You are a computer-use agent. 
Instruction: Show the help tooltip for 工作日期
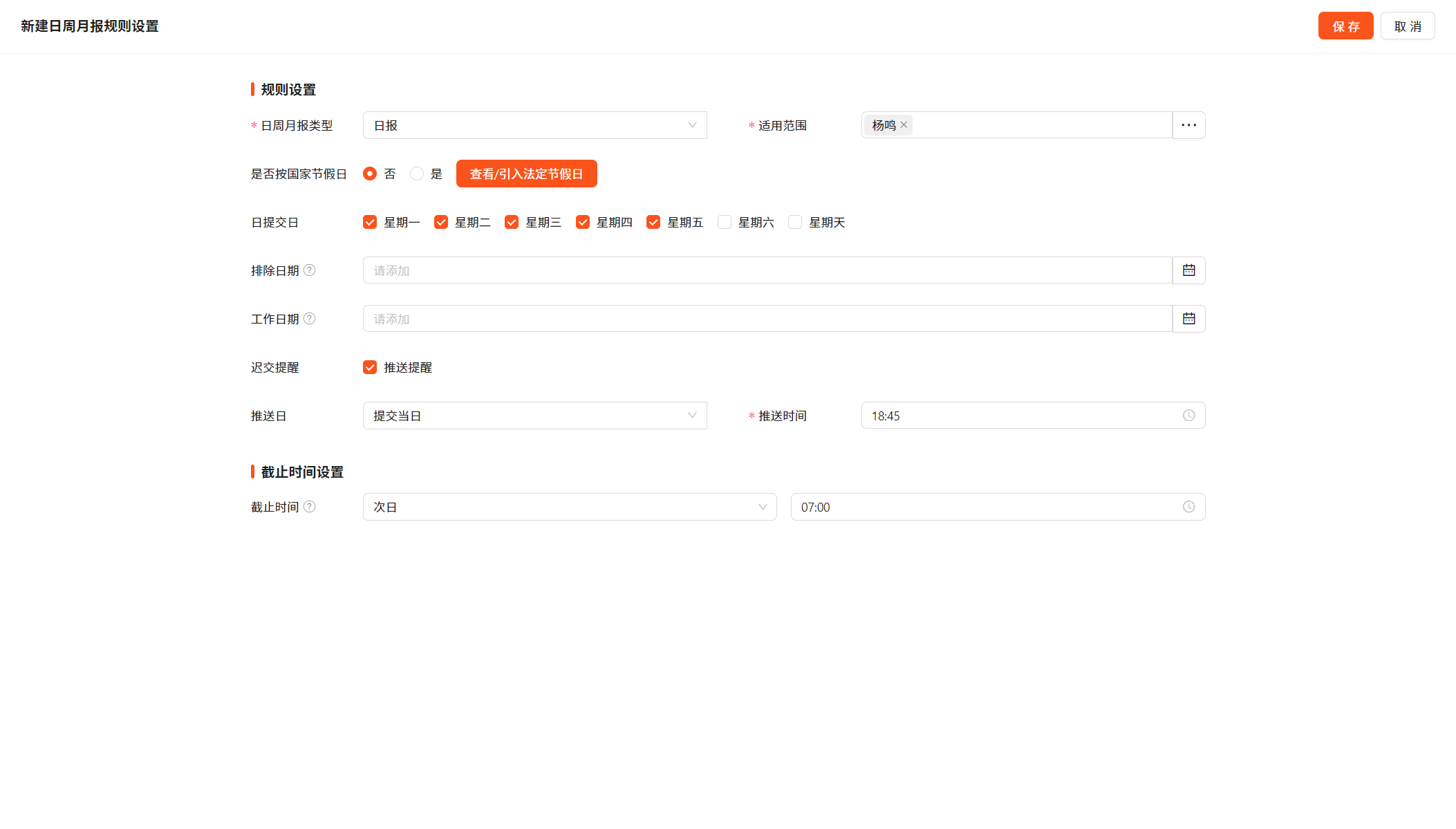click(310, 319)
